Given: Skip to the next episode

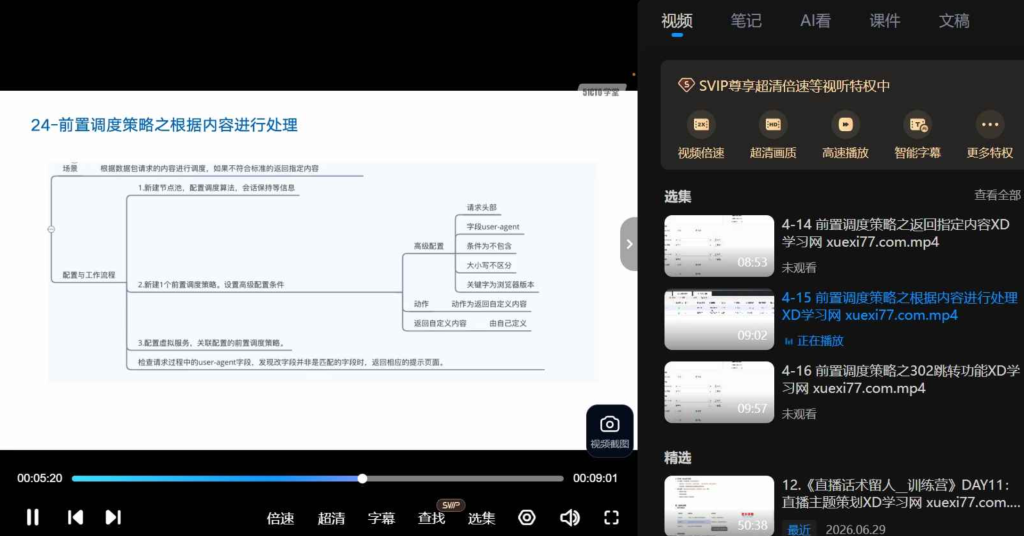Looking at the screenshot, I should [x=113, y=517].
